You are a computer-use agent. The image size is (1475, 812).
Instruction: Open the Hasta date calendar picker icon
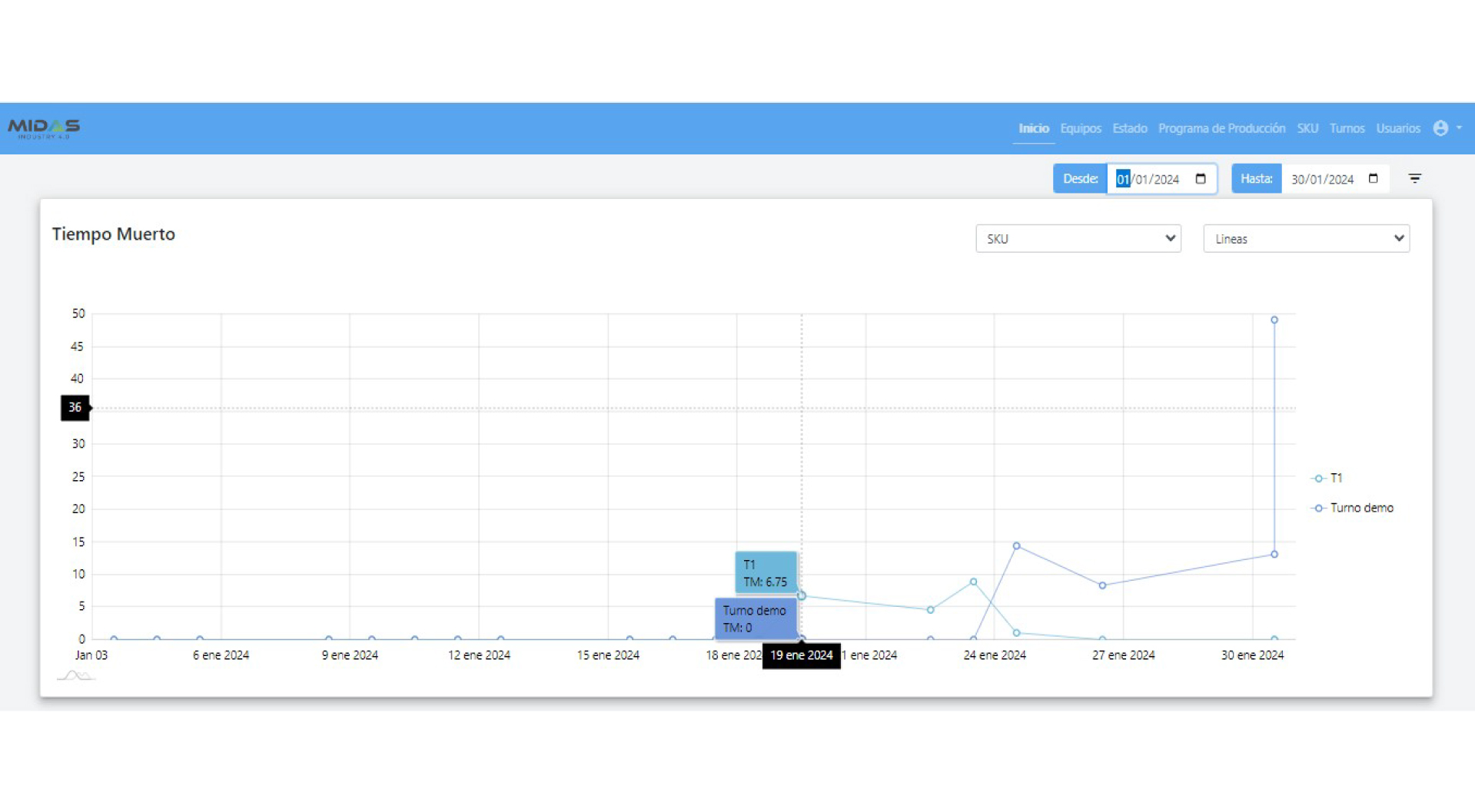pos(1373,179)
